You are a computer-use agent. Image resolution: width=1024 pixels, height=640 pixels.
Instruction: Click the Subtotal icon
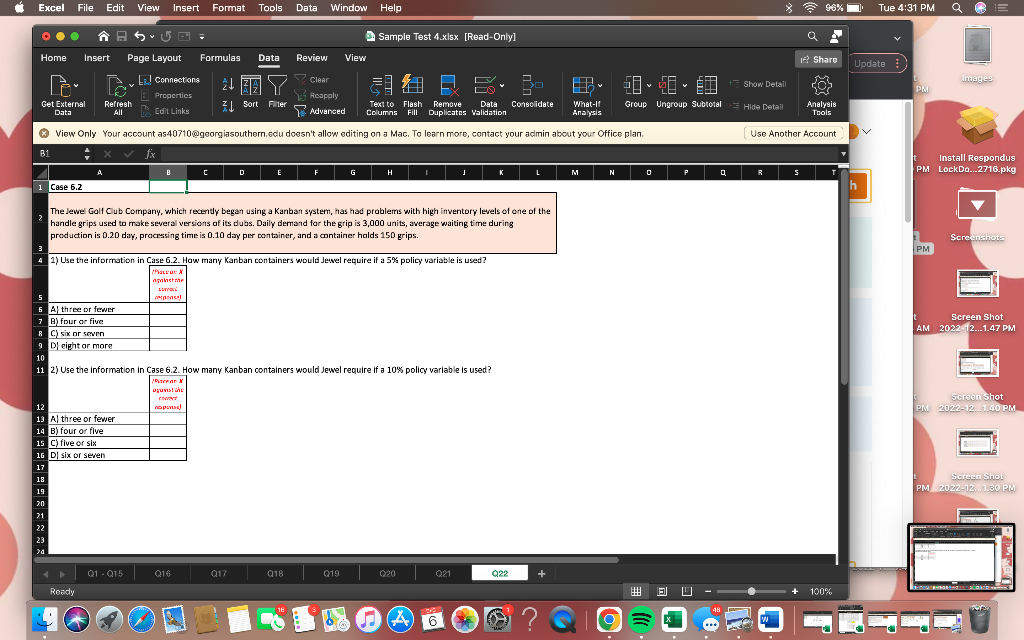707,86
